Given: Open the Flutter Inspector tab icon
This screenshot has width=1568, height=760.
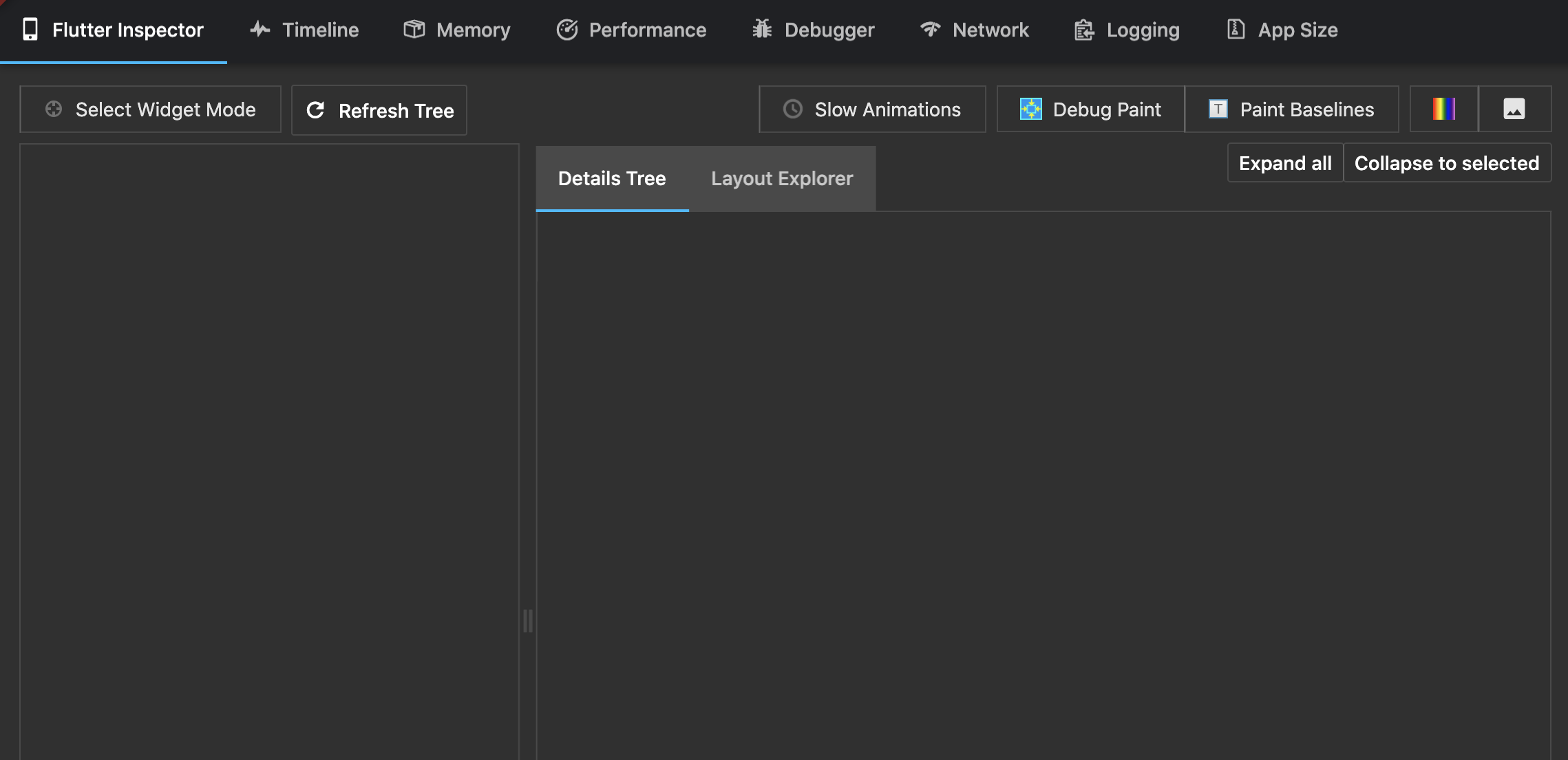Looking at the screenshot, I should 30,29.
